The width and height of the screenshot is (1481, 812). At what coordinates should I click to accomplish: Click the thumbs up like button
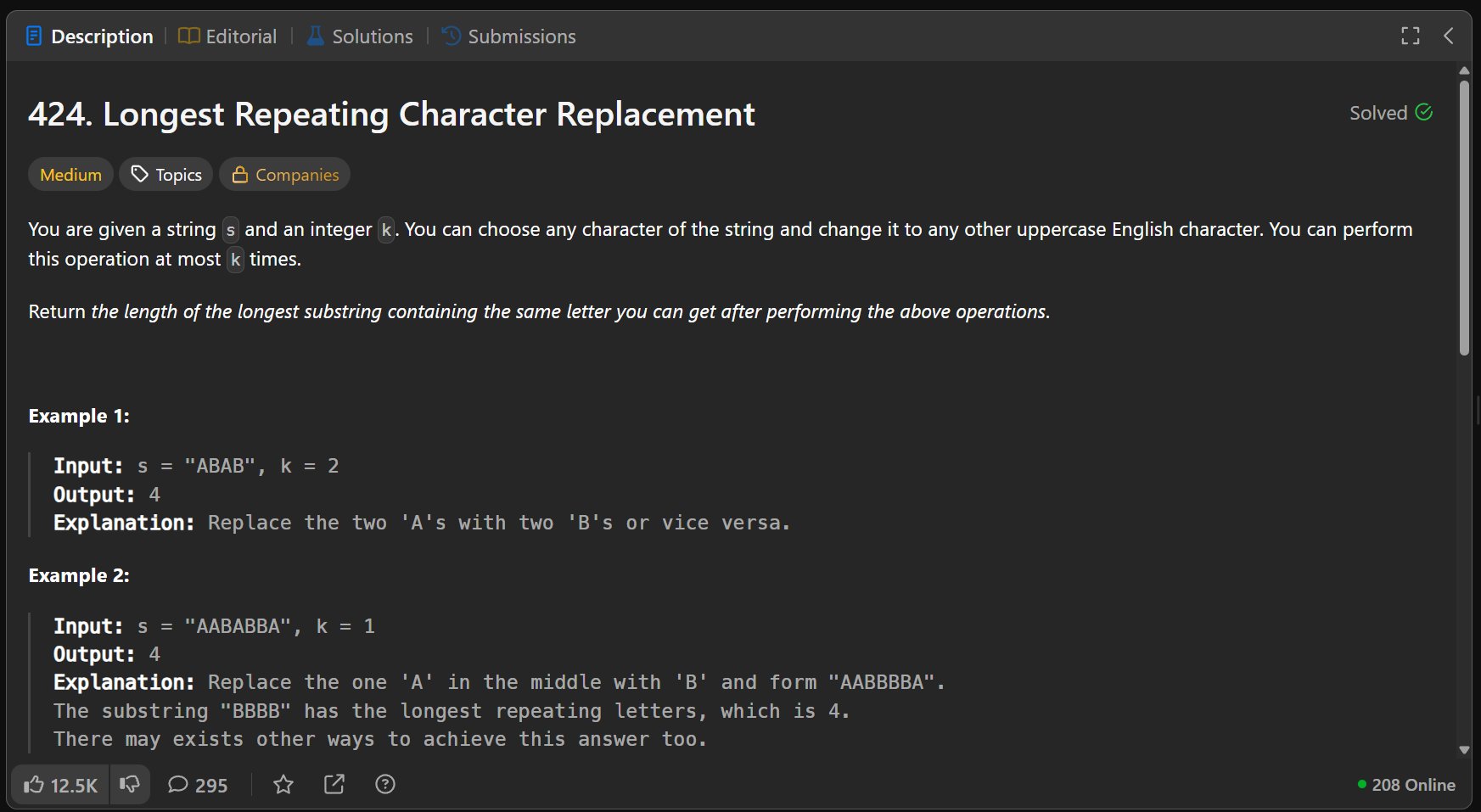point(60,785)
